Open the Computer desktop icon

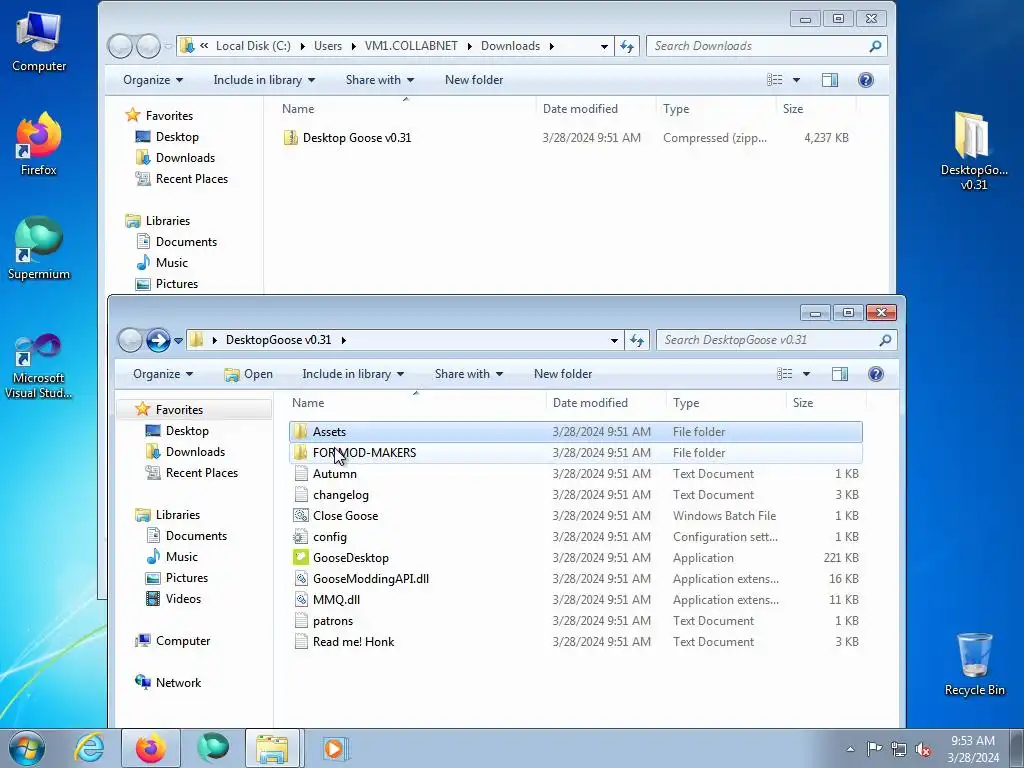point(39,42)
